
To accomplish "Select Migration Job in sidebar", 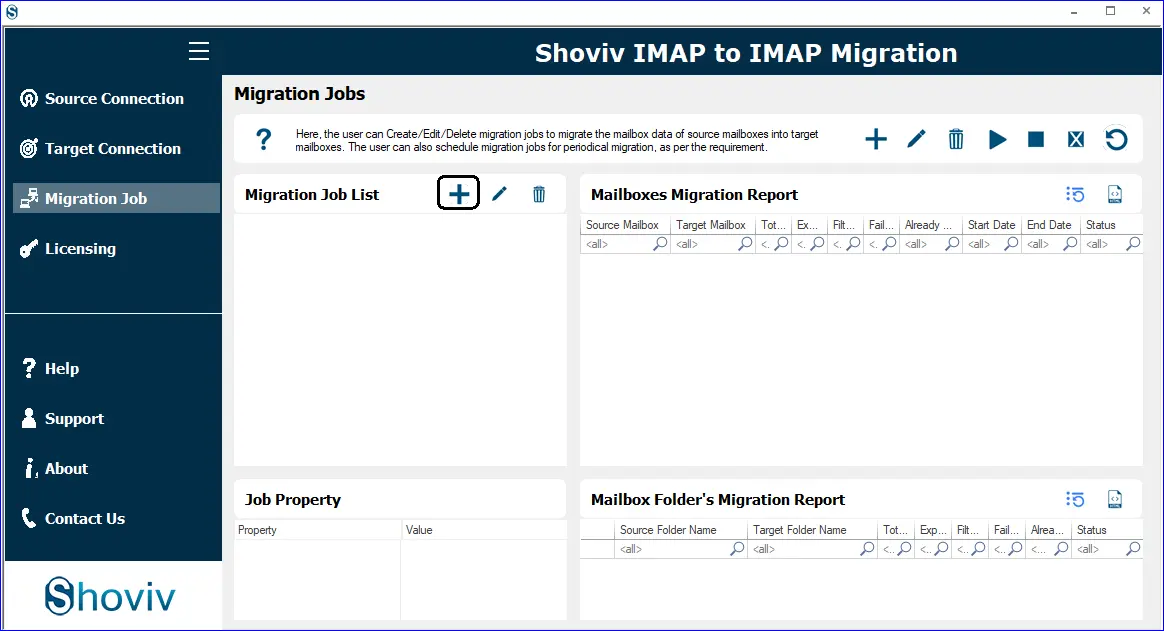I will click(117, 198).
